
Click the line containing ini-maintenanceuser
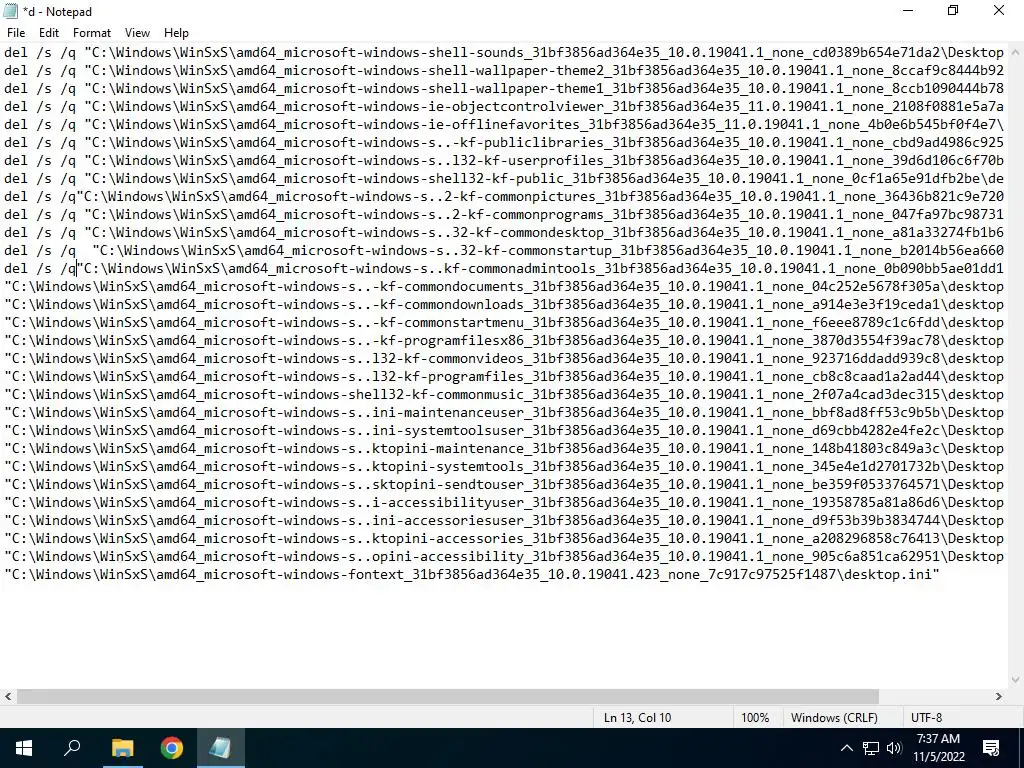tap(504, 413)
